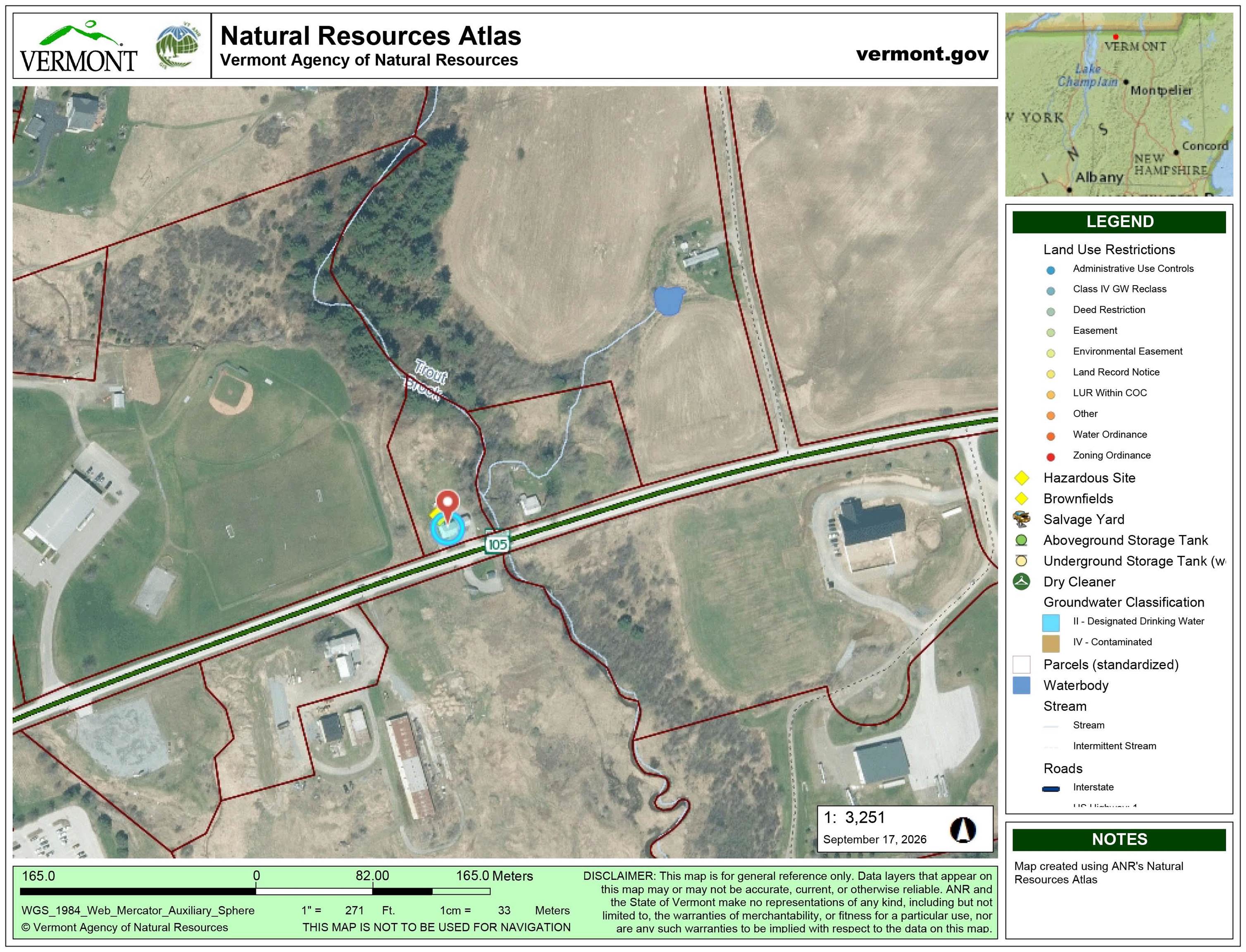Click the date September 17, 2026

tap(874, 839)
